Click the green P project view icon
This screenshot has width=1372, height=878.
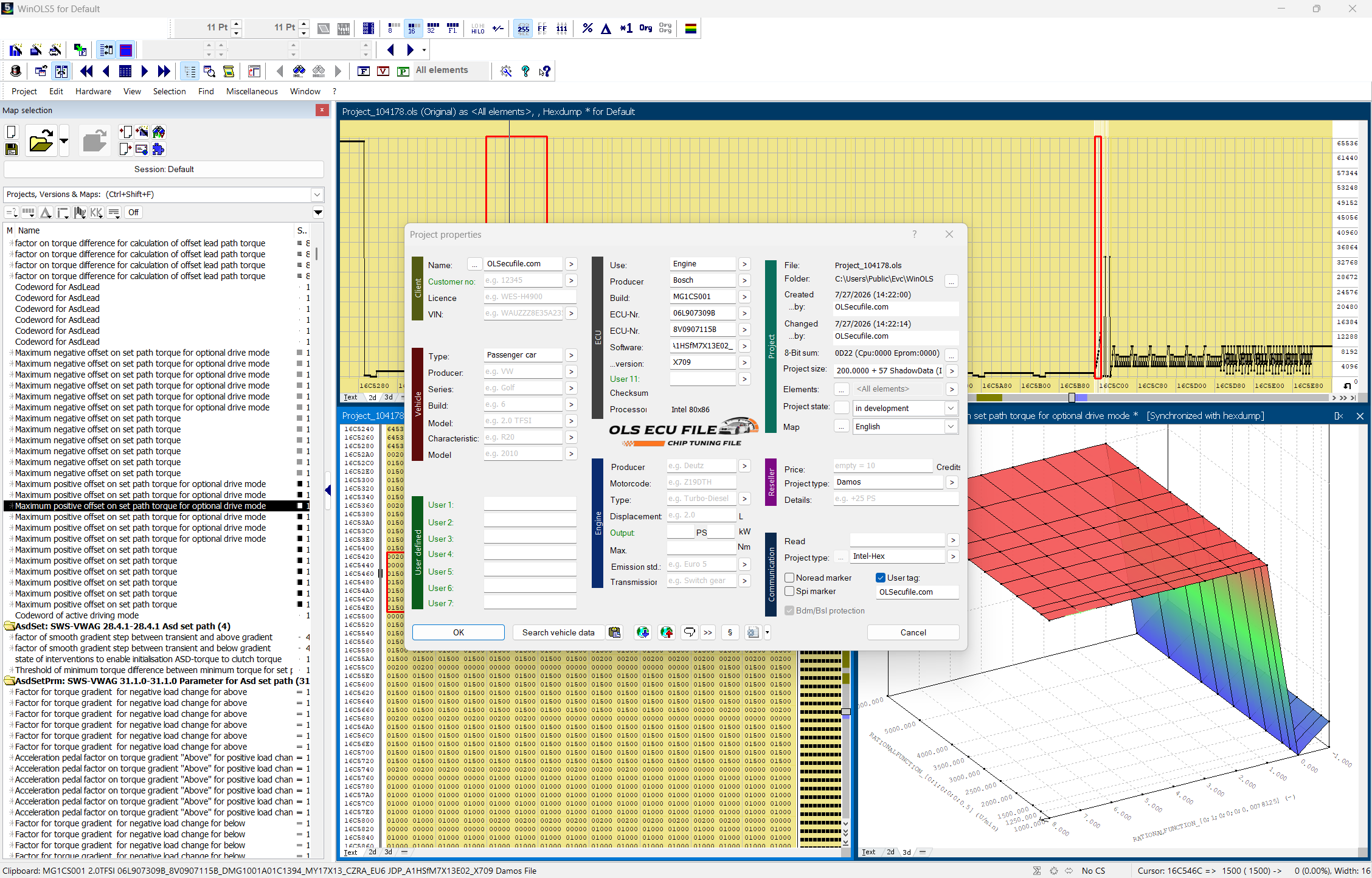[403, 71]
